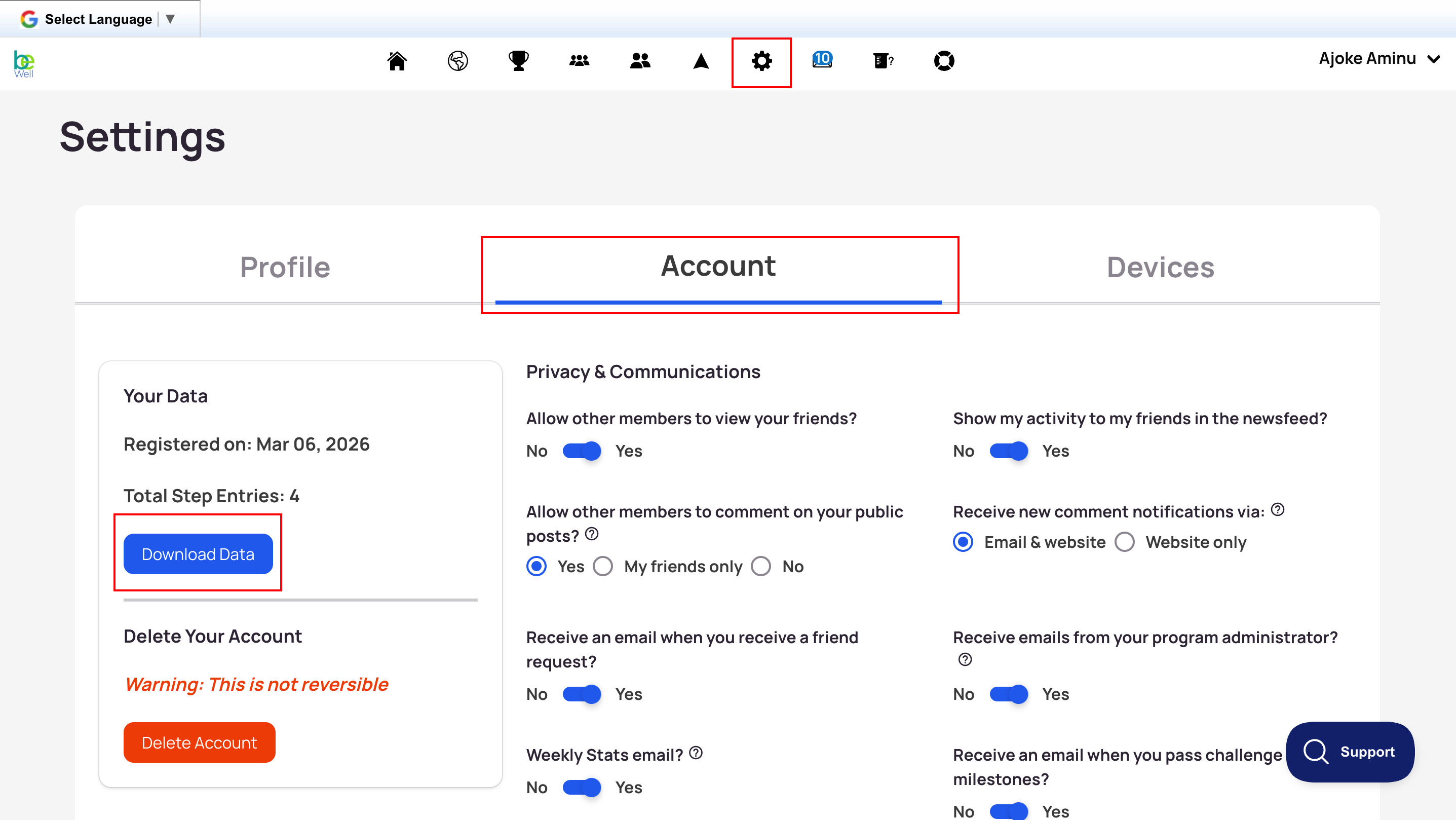Click the Your Data heading
Viewport: 1456px width, 820px height.
coord(166,396)
